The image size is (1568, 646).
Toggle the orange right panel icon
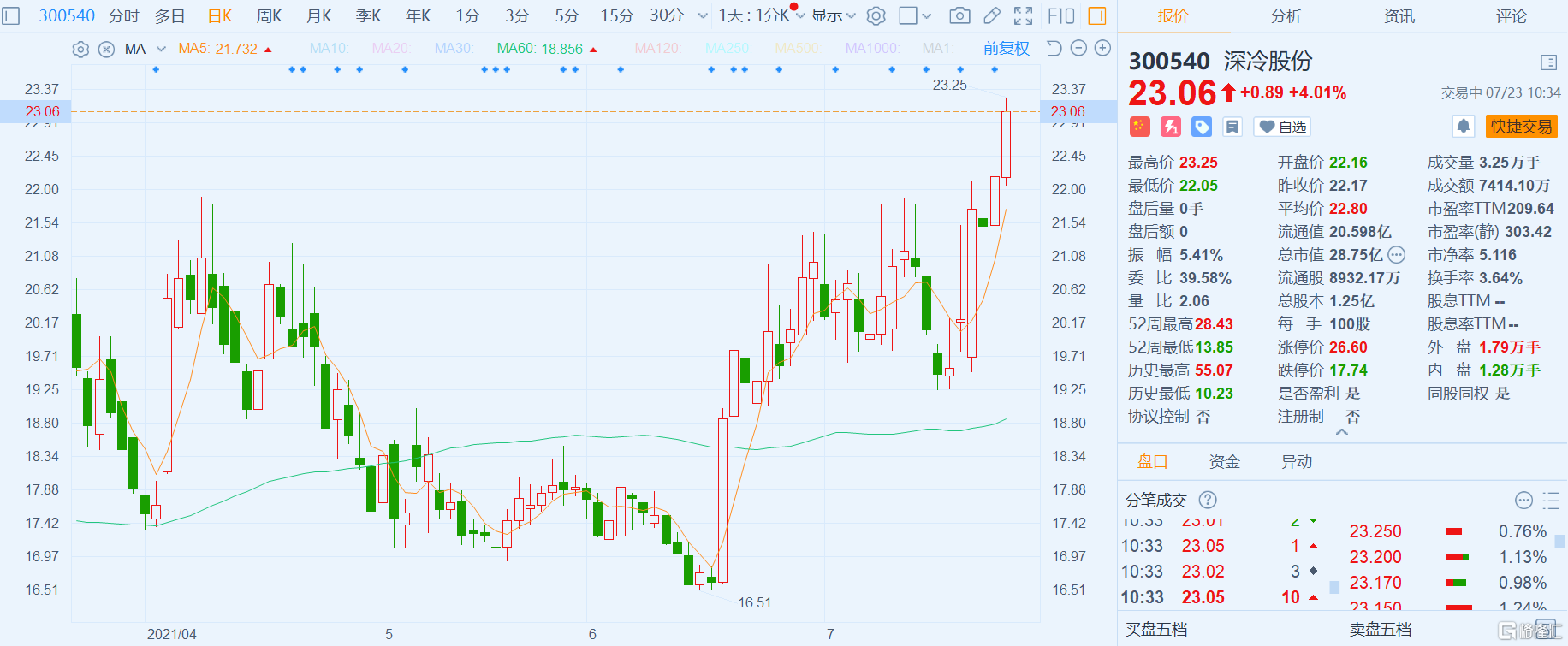coord(1097,15)
